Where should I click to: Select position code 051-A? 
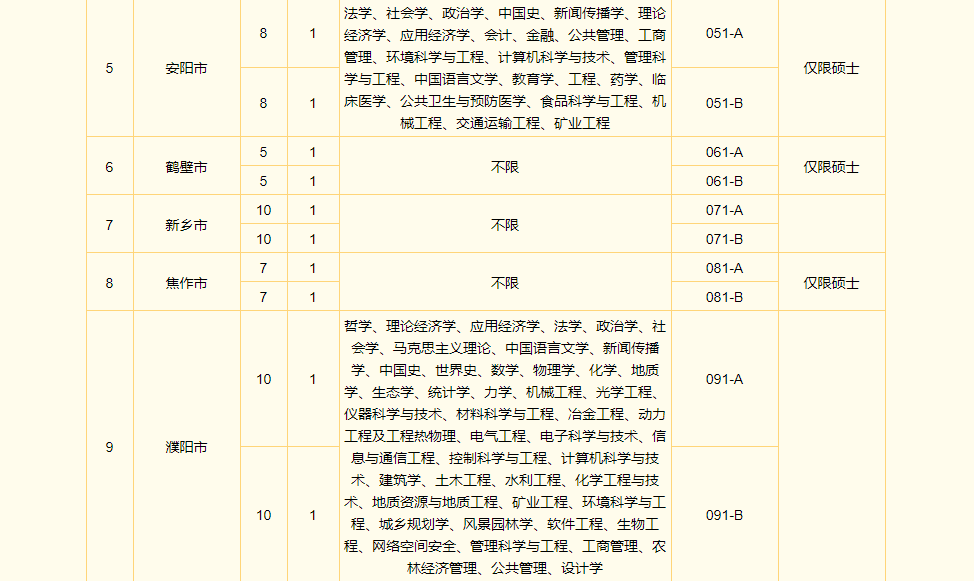coord(724,33)
